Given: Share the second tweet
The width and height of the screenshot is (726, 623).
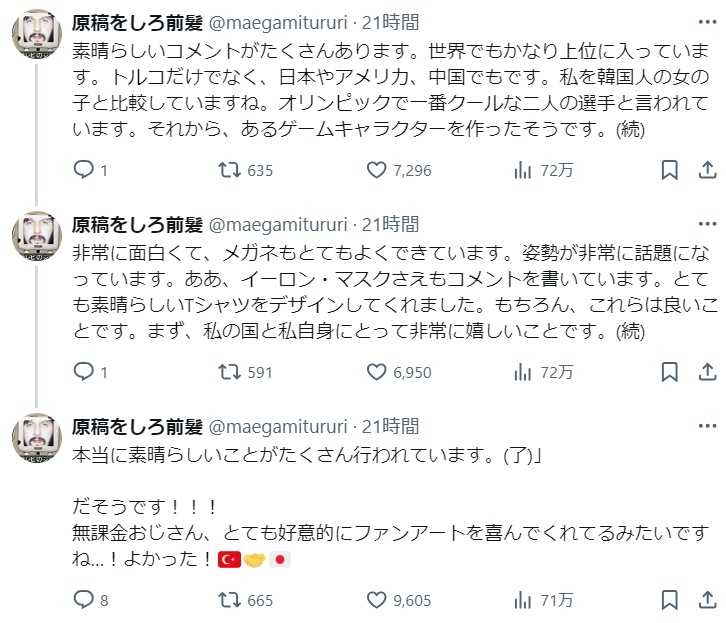Looking at the screenshot, I should 707,372.
